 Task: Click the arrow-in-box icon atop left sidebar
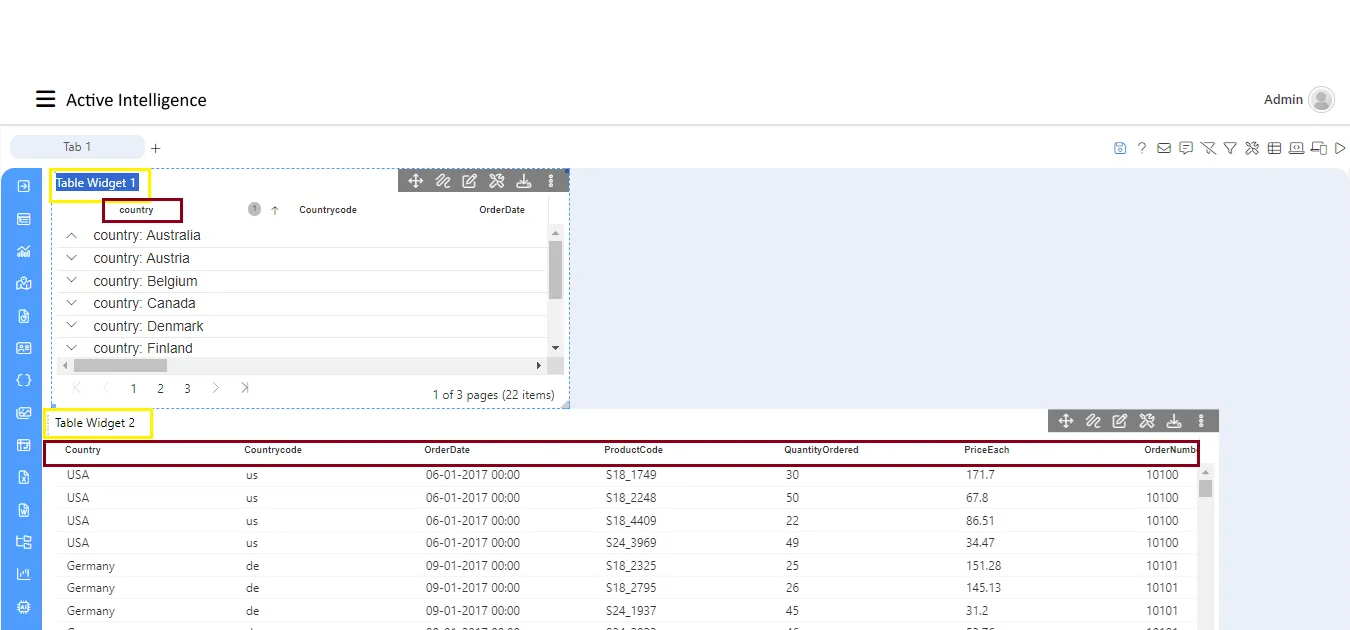24,186
